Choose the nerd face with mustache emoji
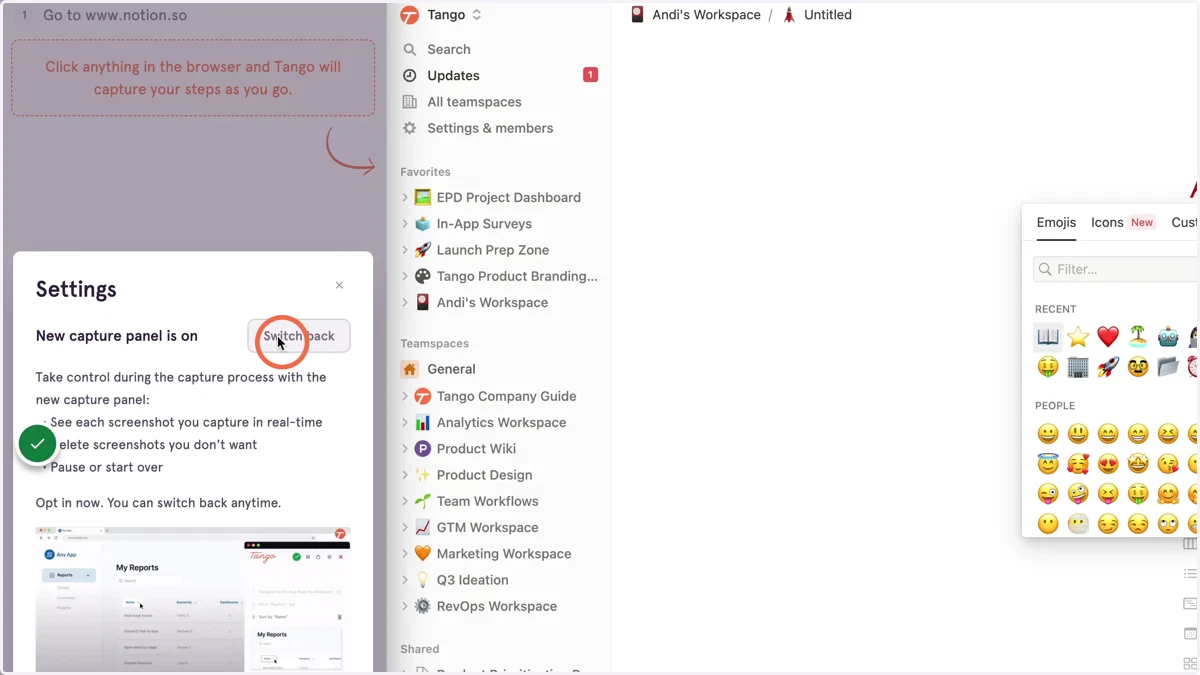Viewport: 1200px width, 675px height. pos(1138,367)
